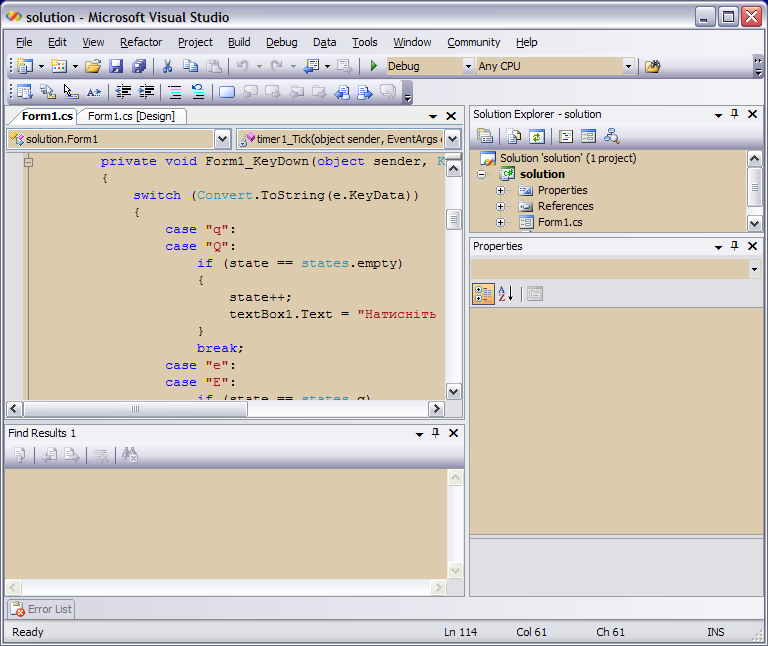Select the Solution 'solution' (1 project) row

568,158
